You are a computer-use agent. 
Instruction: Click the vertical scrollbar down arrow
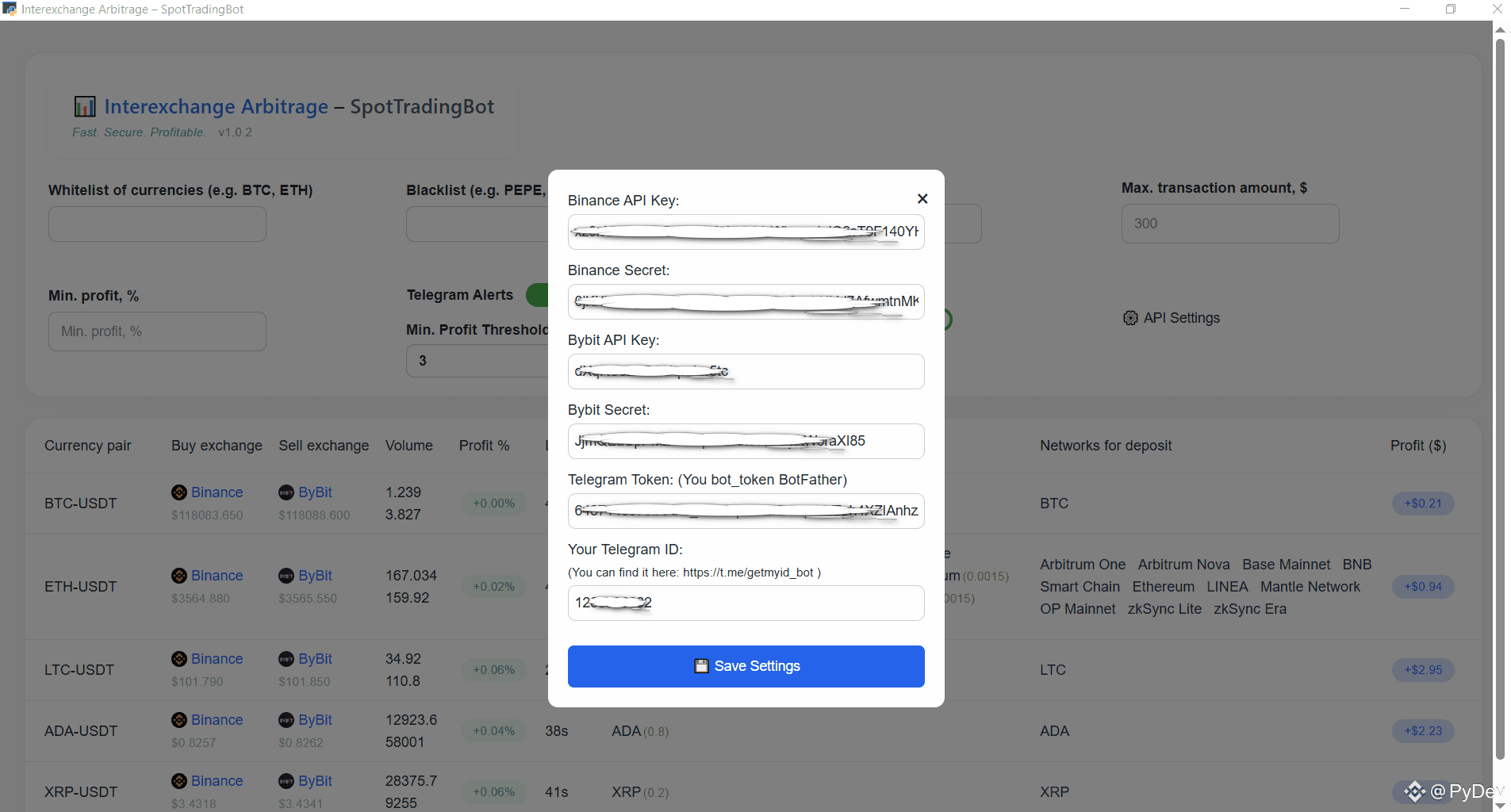(1500, 805)
